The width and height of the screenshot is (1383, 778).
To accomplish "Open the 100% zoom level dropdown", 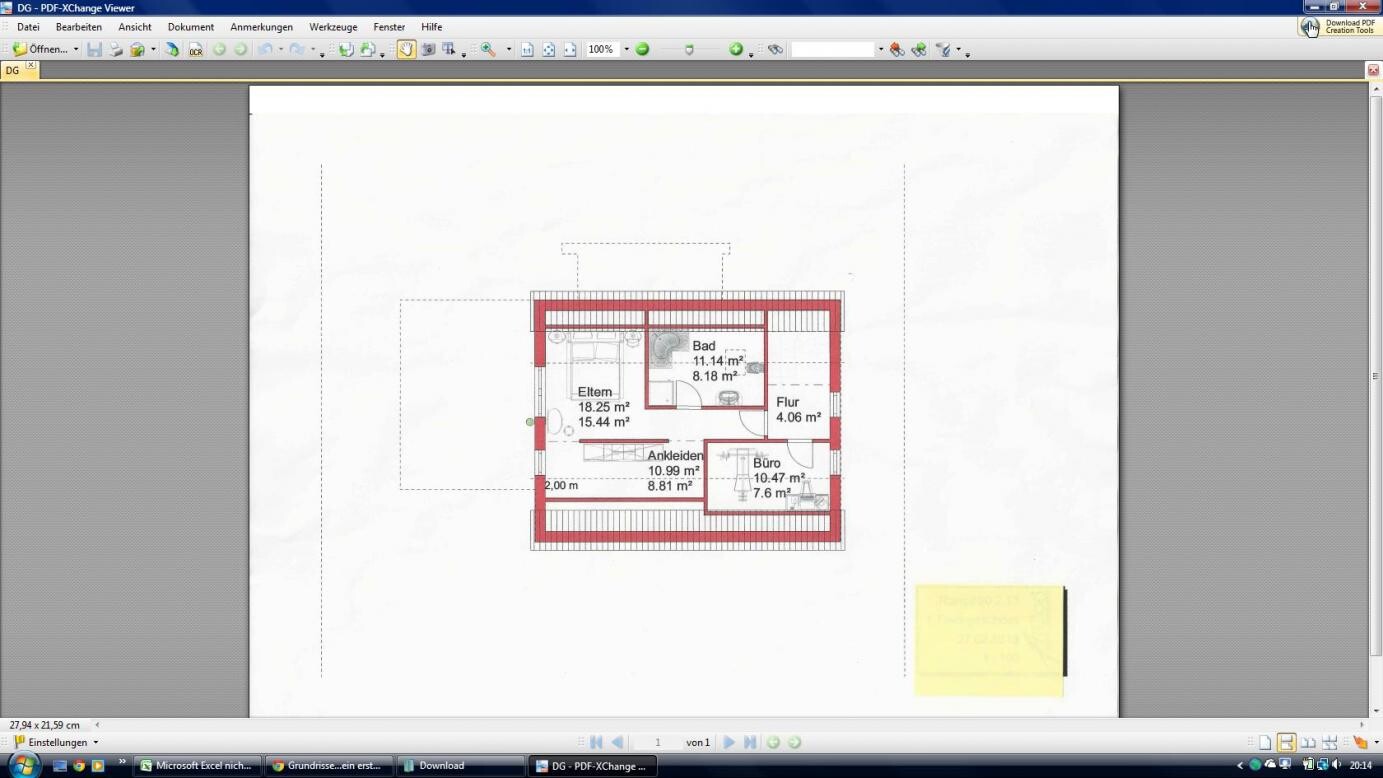I will [x=627, y=49].
